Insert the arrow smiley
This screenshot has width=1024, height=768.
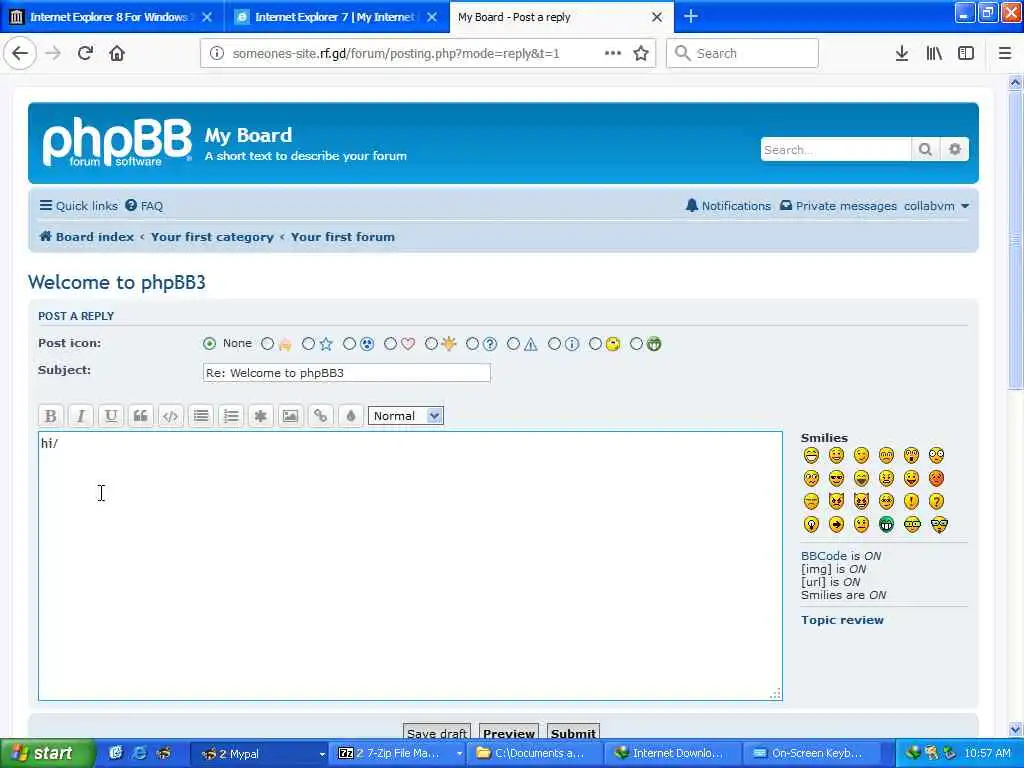coord(836,524)
